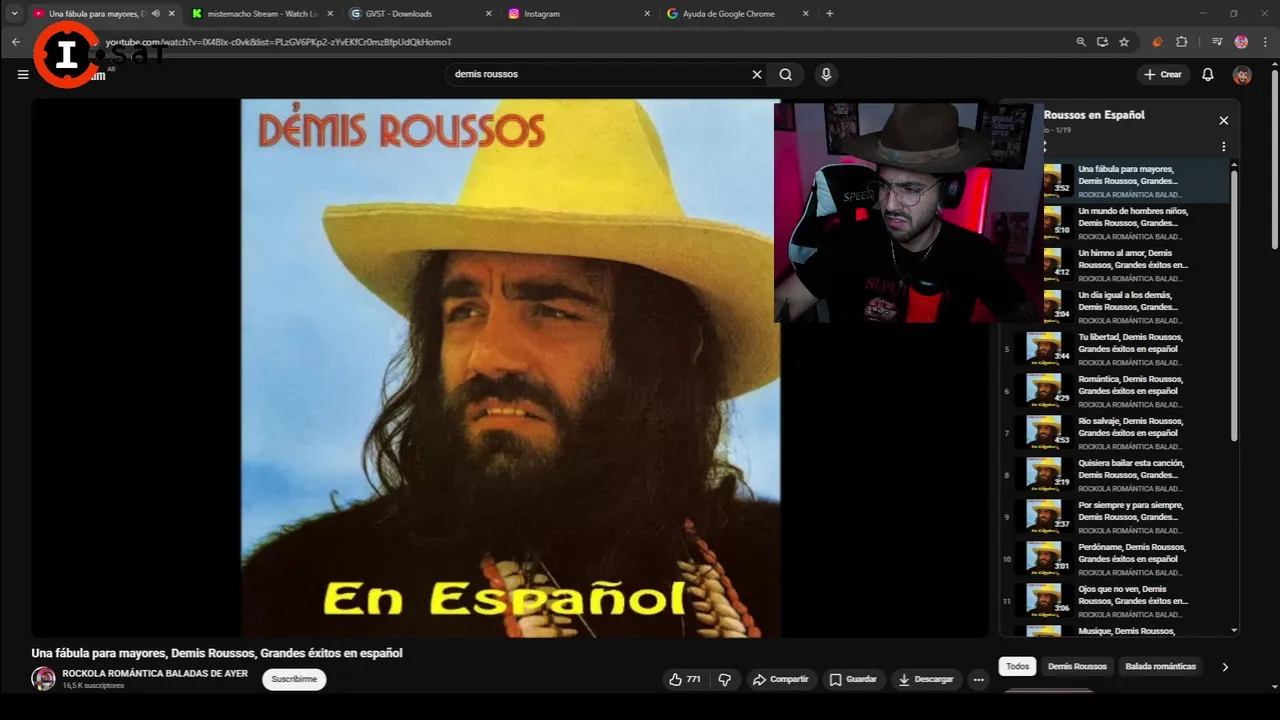The image size is (1280, 720).
Task: Dislike the current video
Action: pos(725,679)
